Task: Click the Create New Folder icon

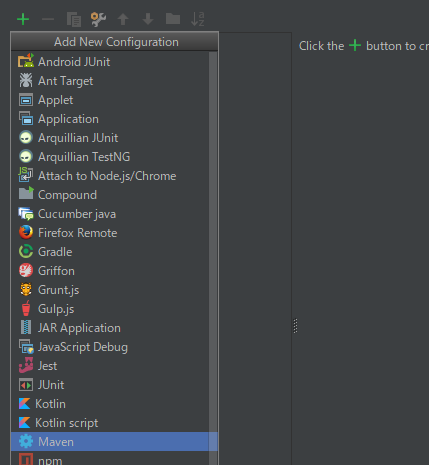Action: (173, 19)
